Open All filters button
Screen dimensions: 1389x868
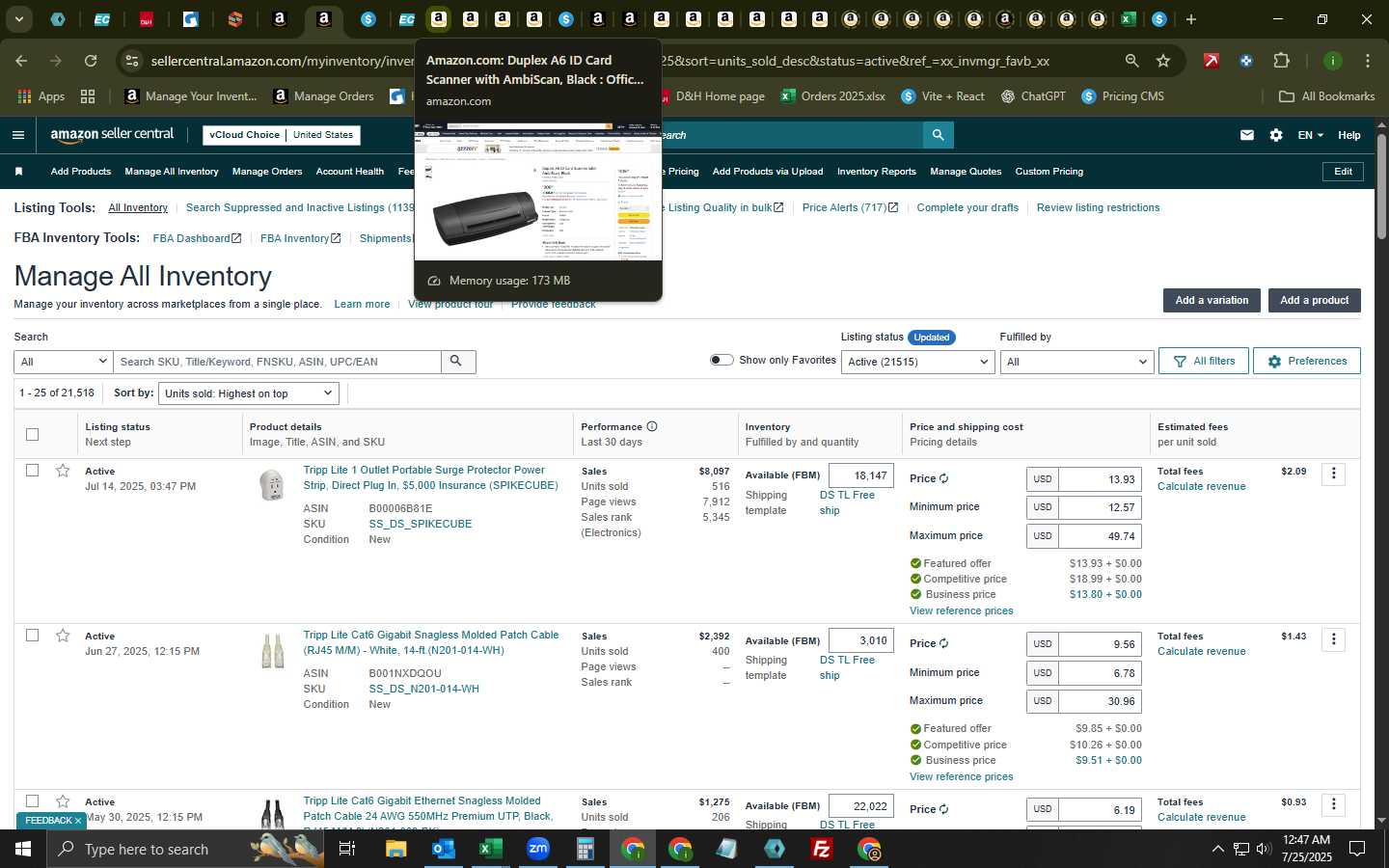(1204, 361)
